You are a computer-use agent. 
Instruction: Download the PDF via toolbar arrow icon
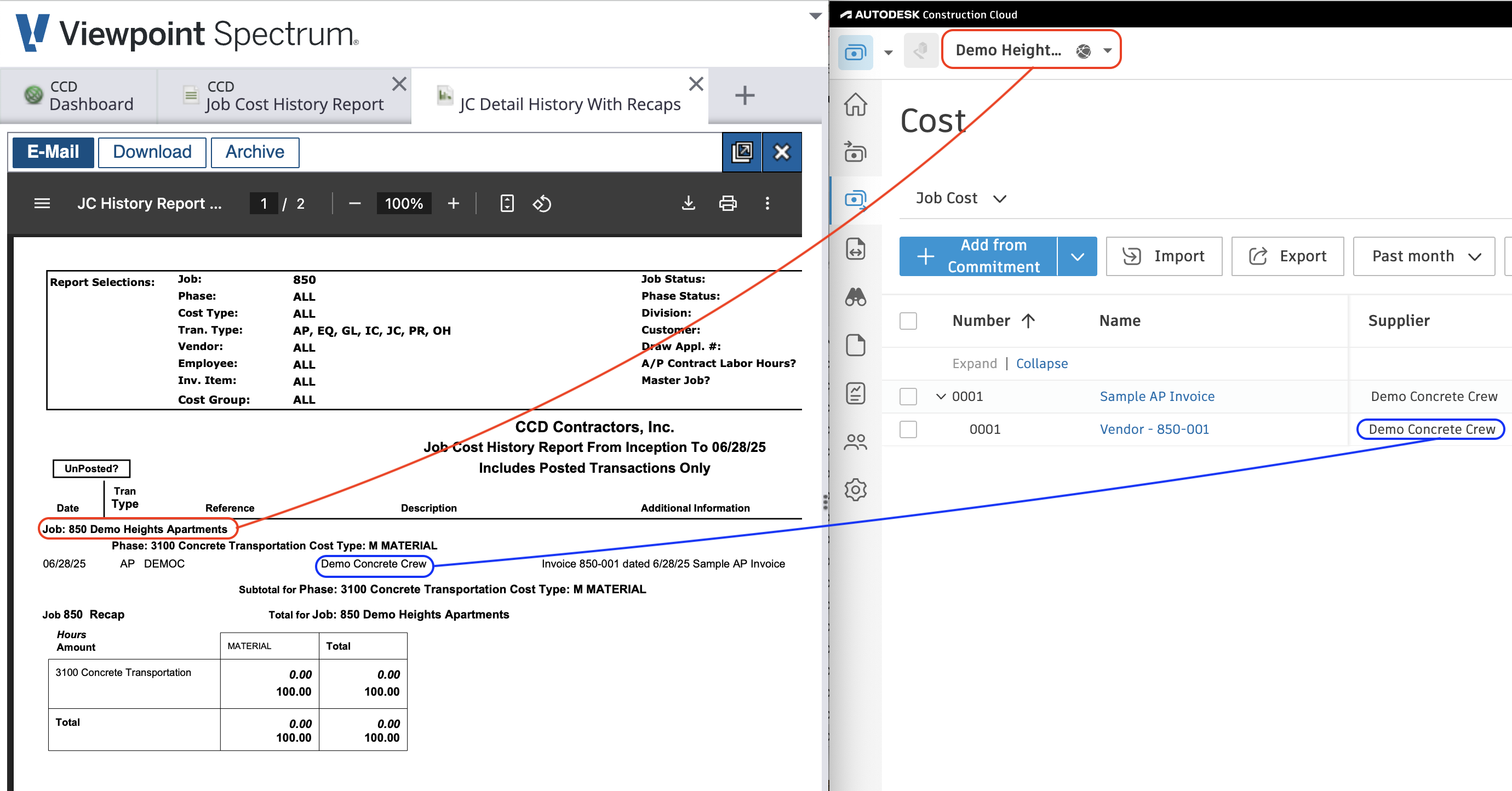pyautogui.click(x=689, y=204)
